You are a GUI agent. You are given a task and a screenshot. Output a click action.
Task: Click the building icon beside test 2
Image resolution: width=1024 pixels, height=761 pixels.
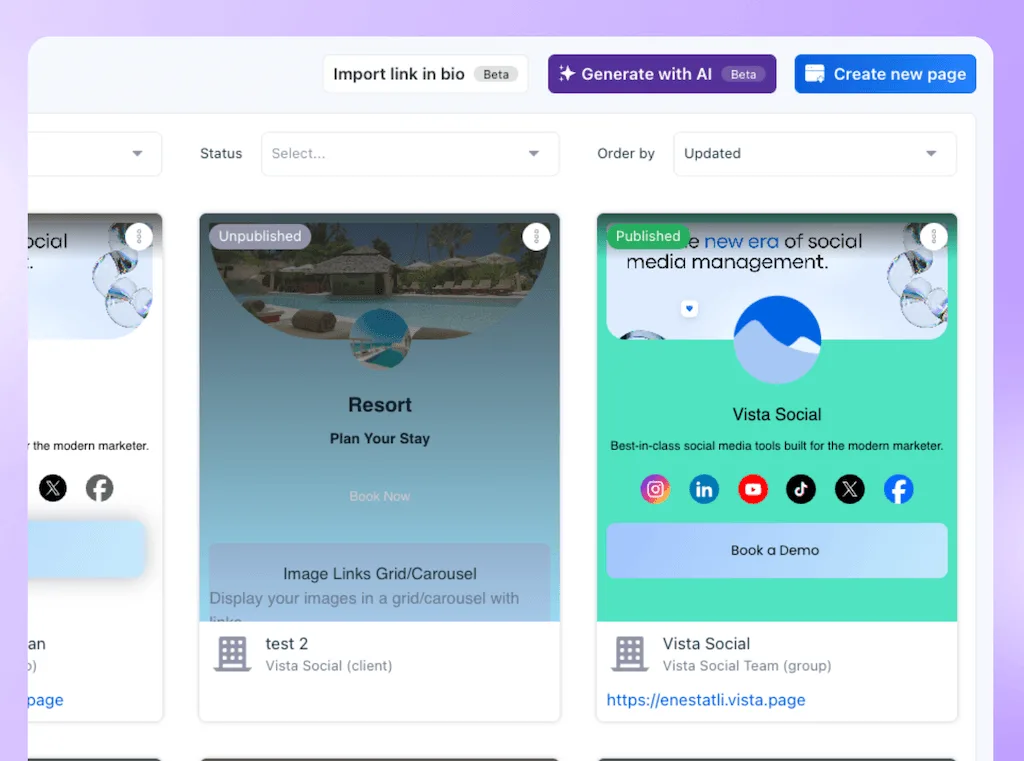(x=232, y=653)
